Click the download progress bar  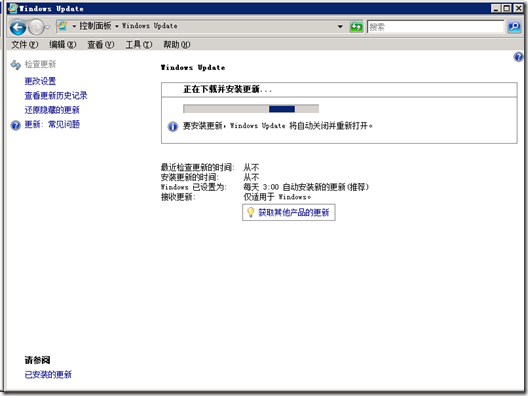point(251,109)
